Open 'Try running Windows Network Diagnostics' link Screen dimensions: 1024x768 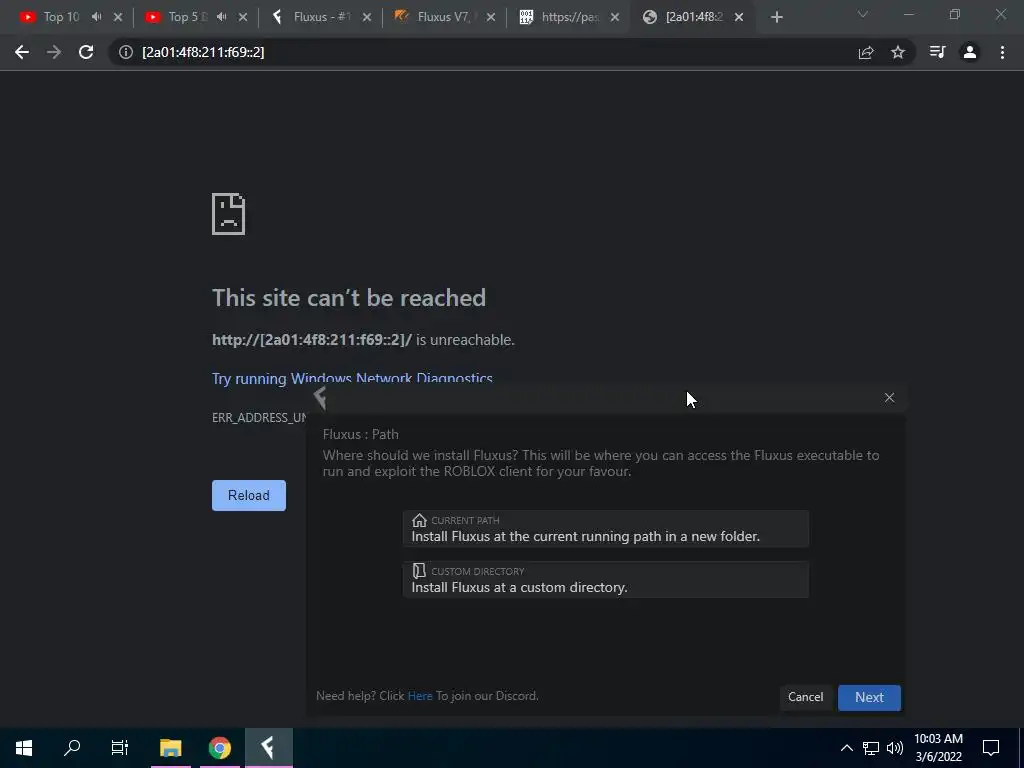click(352, 378)
